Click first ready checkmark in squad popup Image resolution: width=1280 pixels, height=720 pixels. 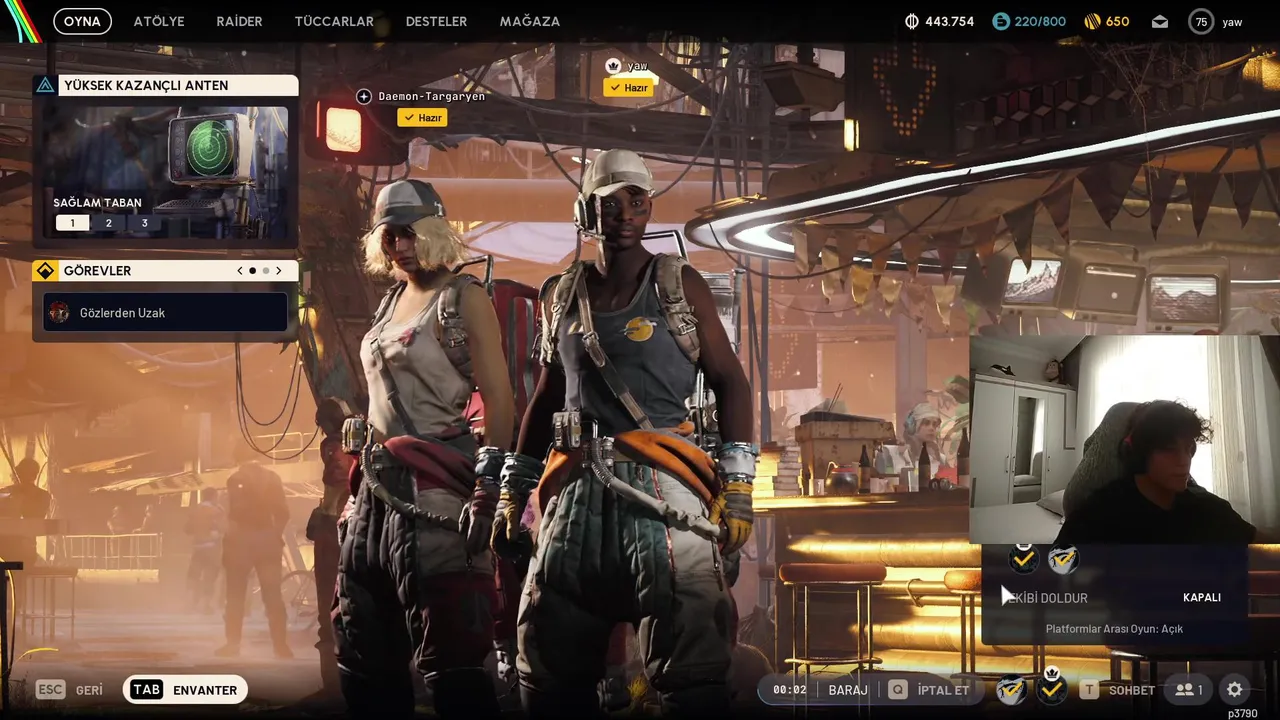[1024, 559]
